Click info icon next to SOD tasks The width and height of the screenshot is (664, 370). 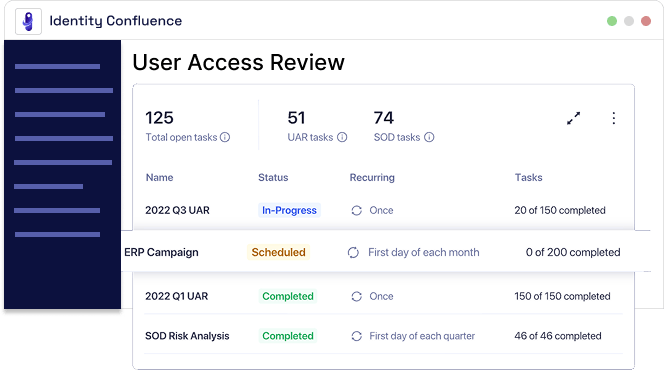pyautogui.click(x=429, y=137)
